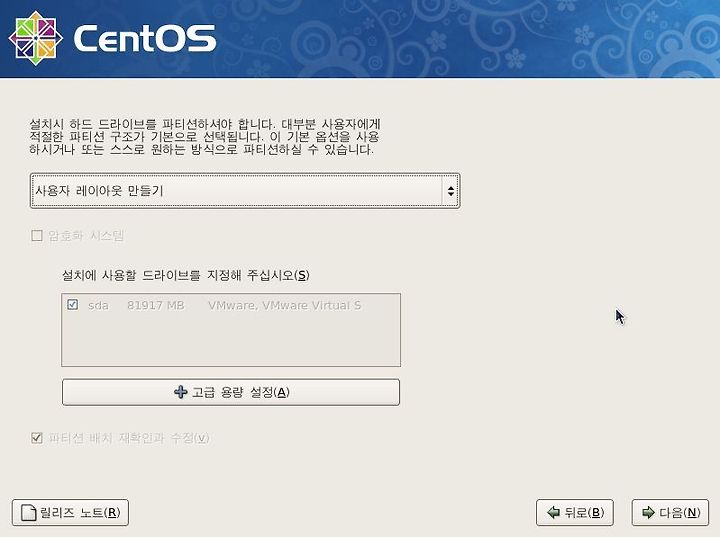
Task: Click the empty area of the drive list box
Action: click(x=231, y=340)
